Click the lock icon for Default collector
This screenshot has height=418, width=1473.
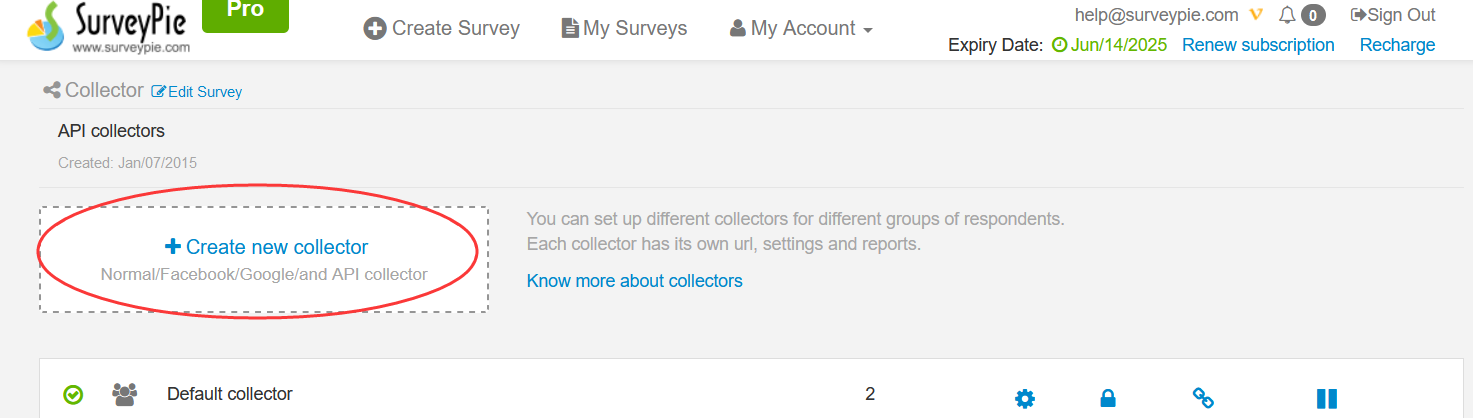tap(1108, 399)
